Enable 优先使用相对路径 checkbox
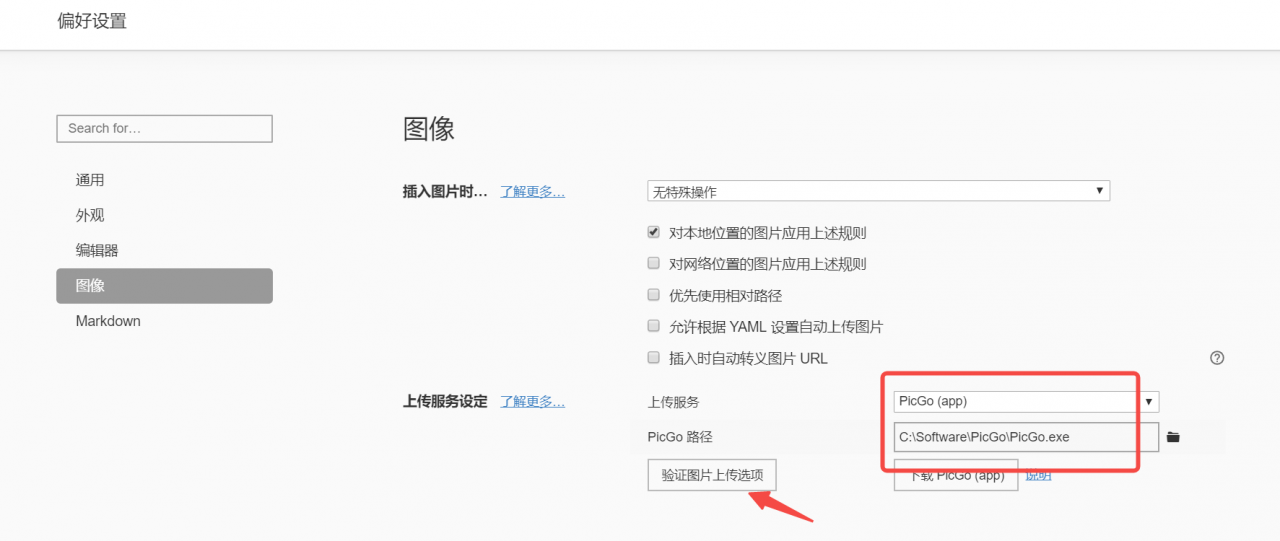 pos(653,295)
